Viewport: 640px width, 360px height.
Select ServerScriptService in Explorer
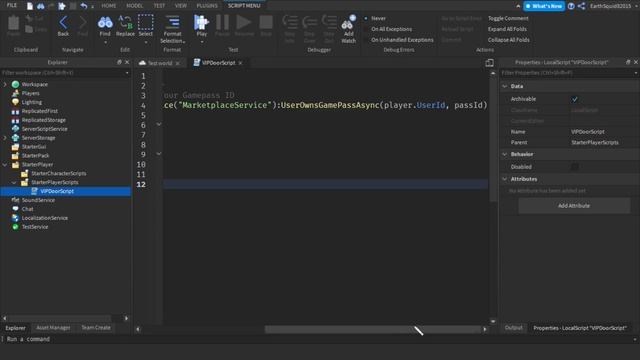44,129
